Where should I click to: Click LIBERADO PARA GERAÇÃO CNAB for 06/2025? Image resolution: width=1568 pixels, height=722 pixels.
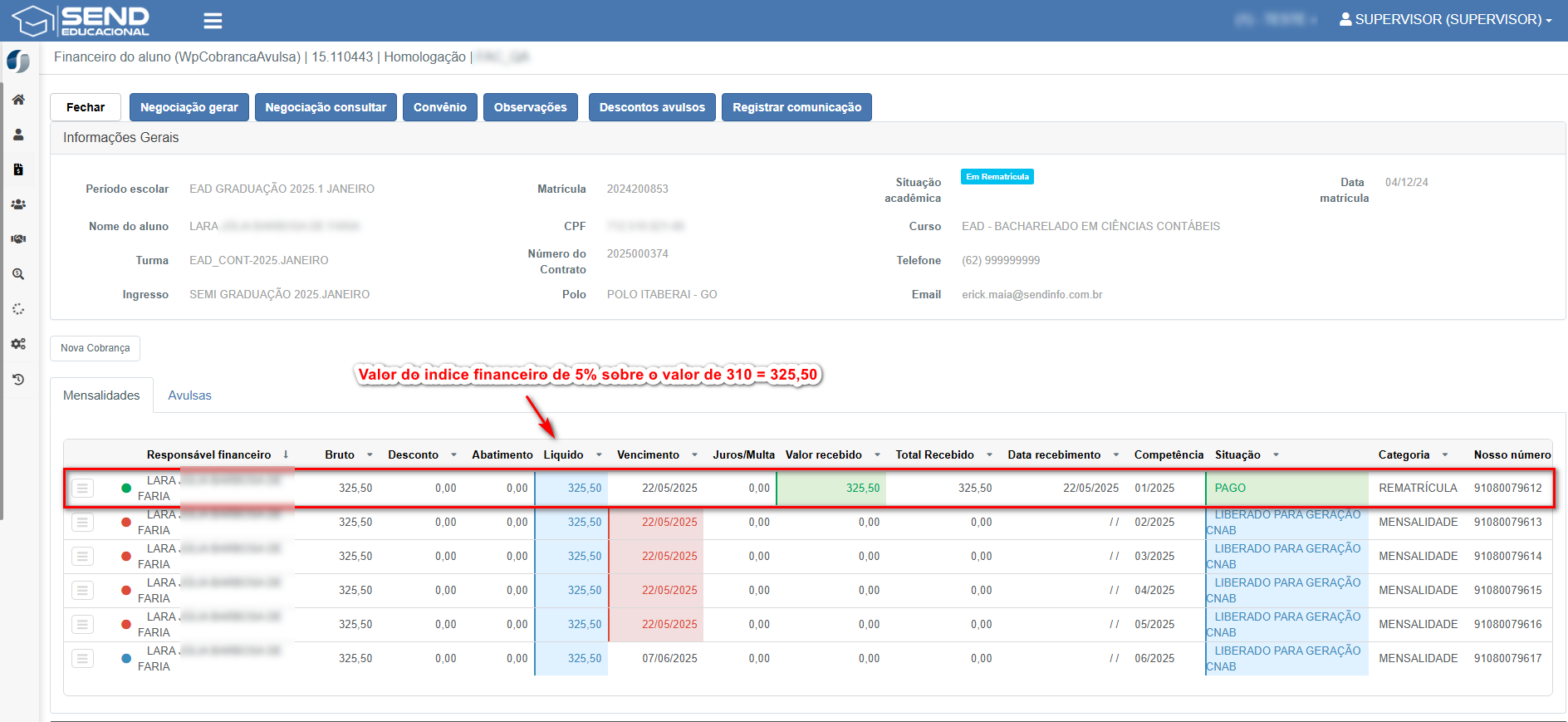tap(1287, 659)
